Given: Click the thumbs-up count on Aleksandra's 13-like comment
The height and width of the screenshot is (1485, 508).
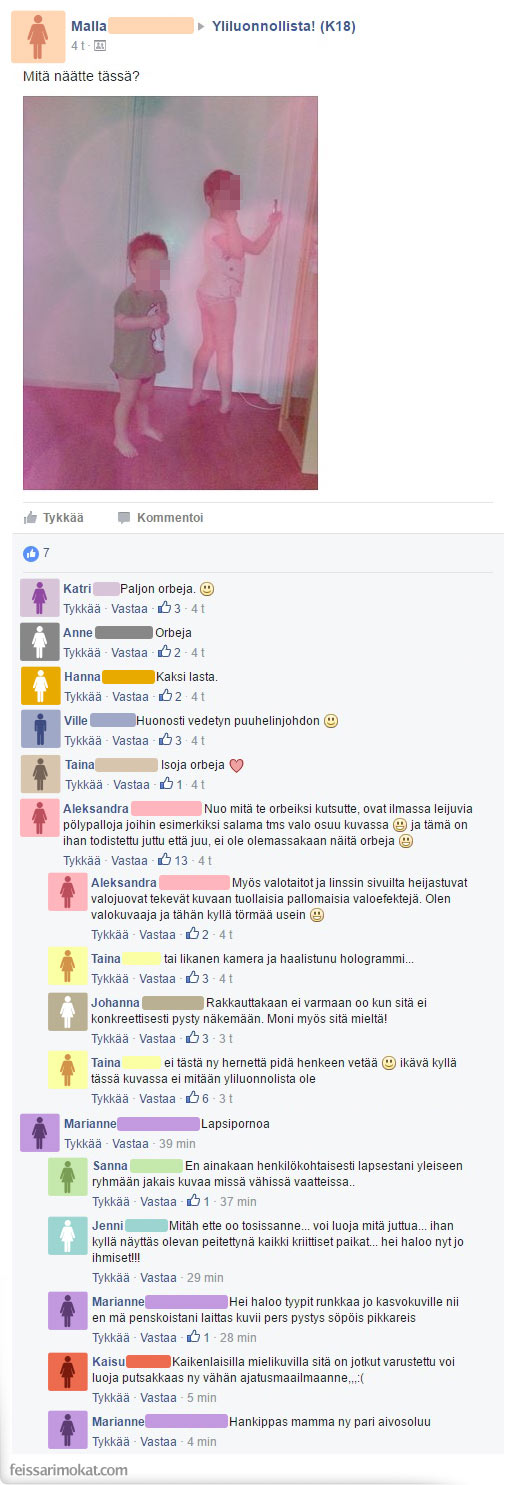Looking at the screenshot, I should pos(172,860).
